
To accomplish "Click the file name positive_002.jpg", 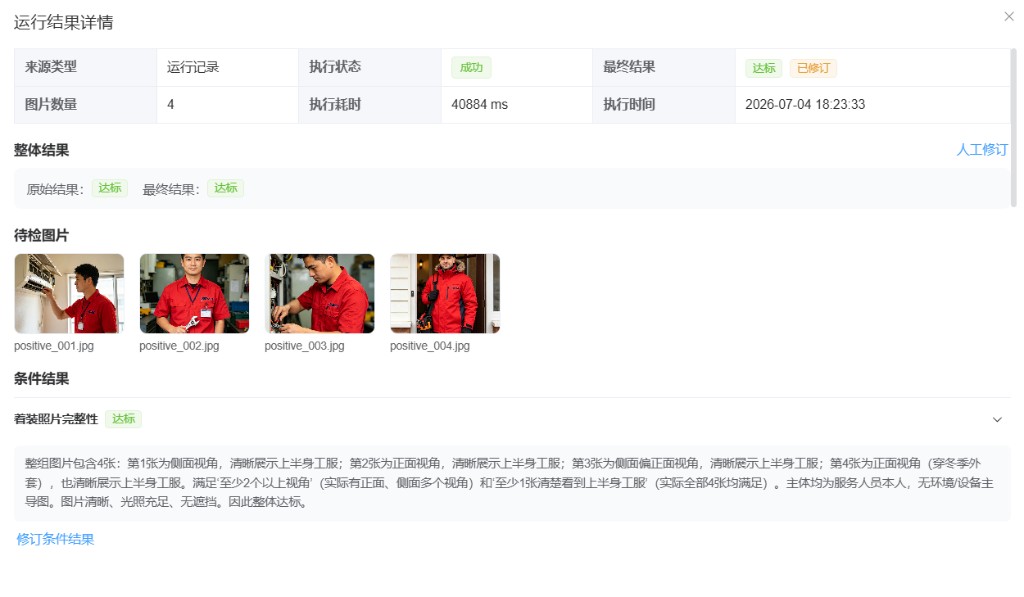I will [179, 346].
